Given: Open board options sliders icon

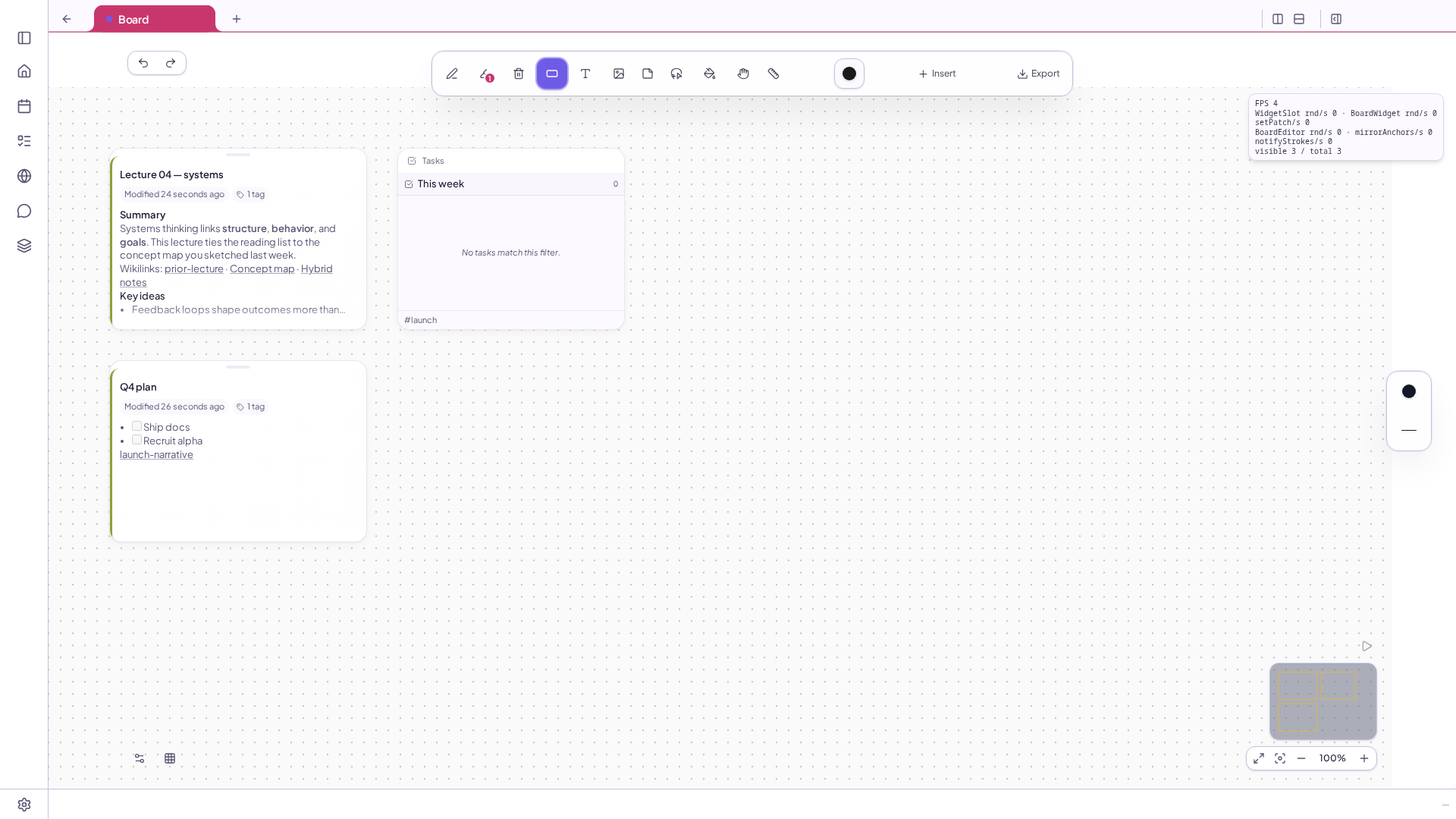Looking at the screenshot, I should coord(140,758).
